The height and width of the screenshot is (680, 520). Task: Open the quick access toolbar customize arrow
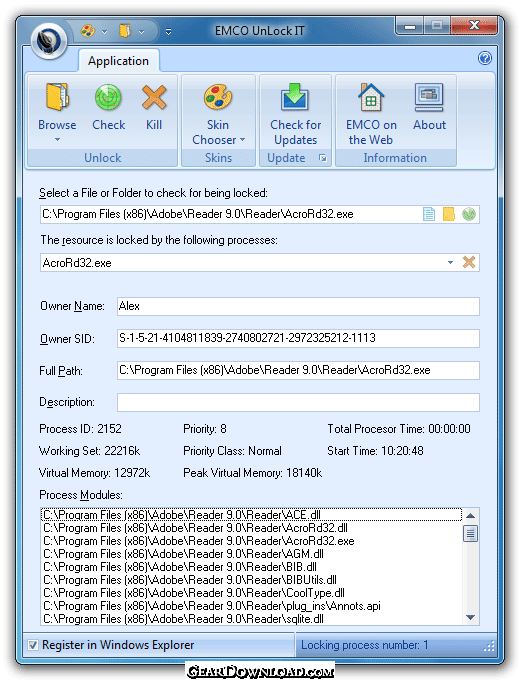point(168,32)
